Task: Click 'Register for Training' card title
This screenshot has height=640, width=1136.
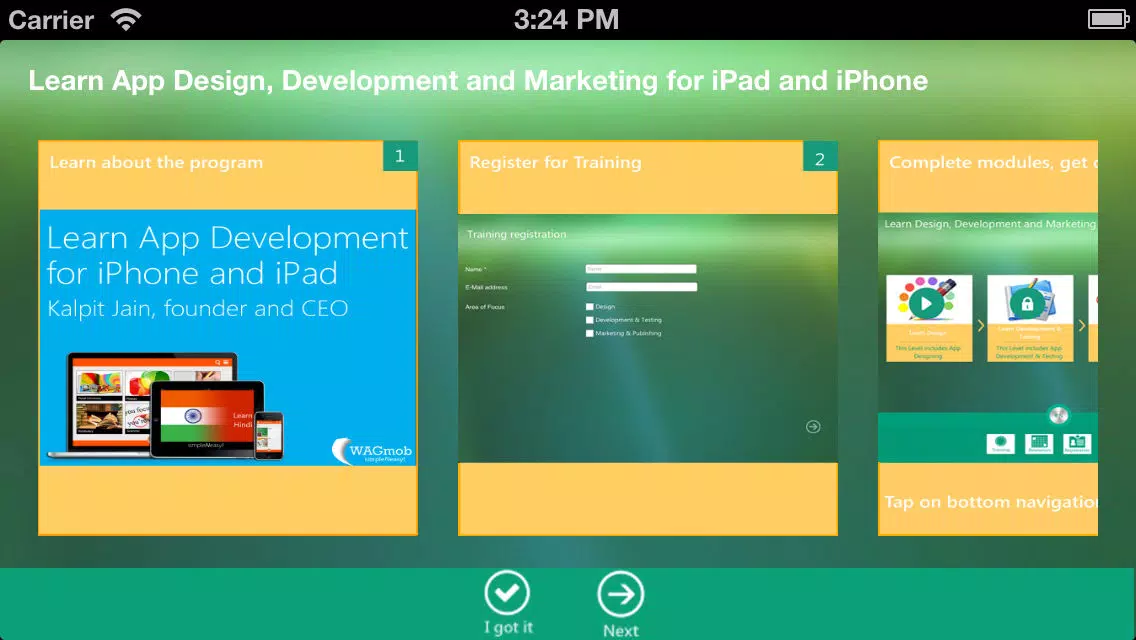Action: (x=556, y=162)
